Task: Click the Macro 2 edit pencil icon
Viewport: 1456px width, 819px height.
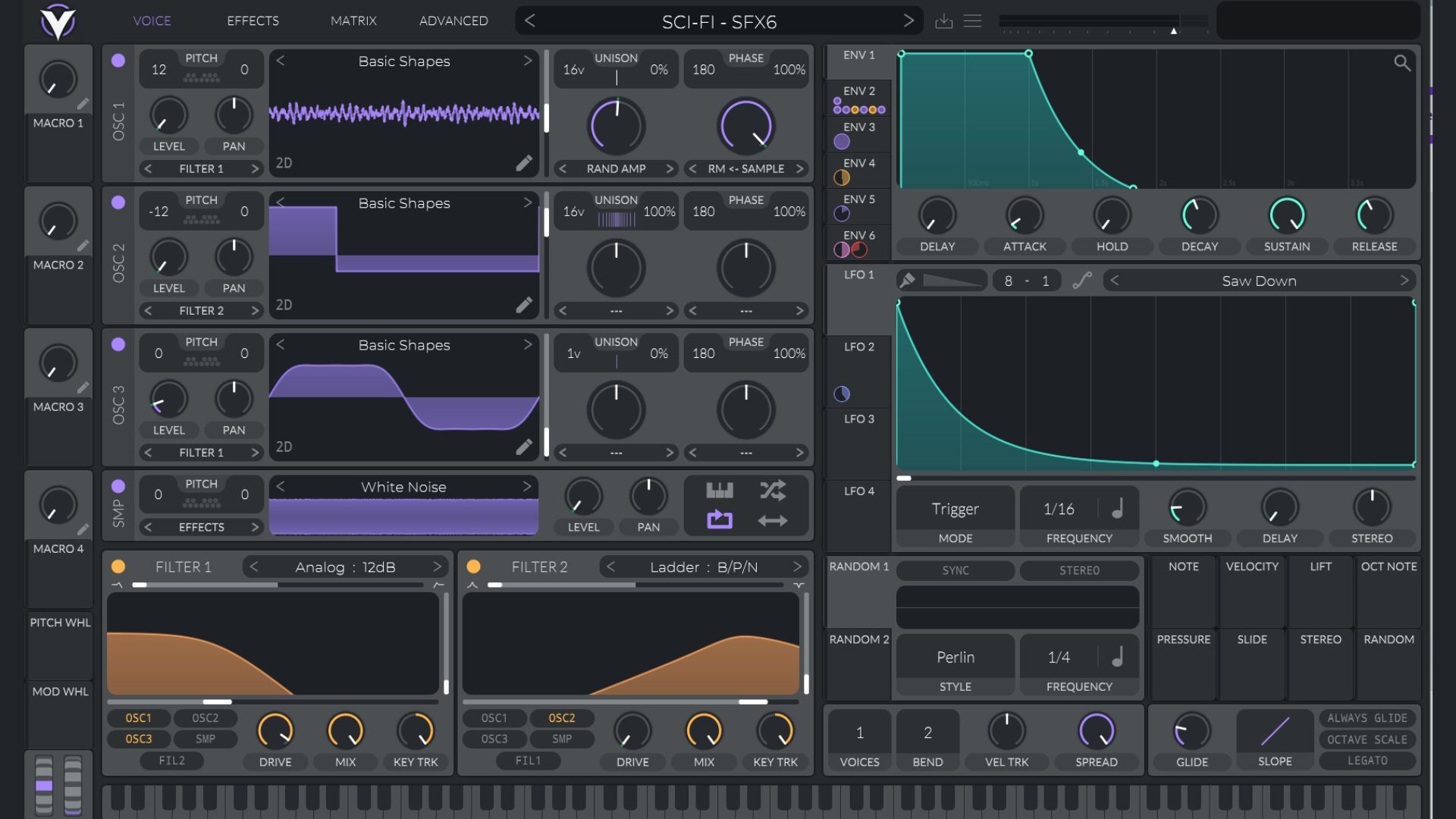Action: pos(83,246)
